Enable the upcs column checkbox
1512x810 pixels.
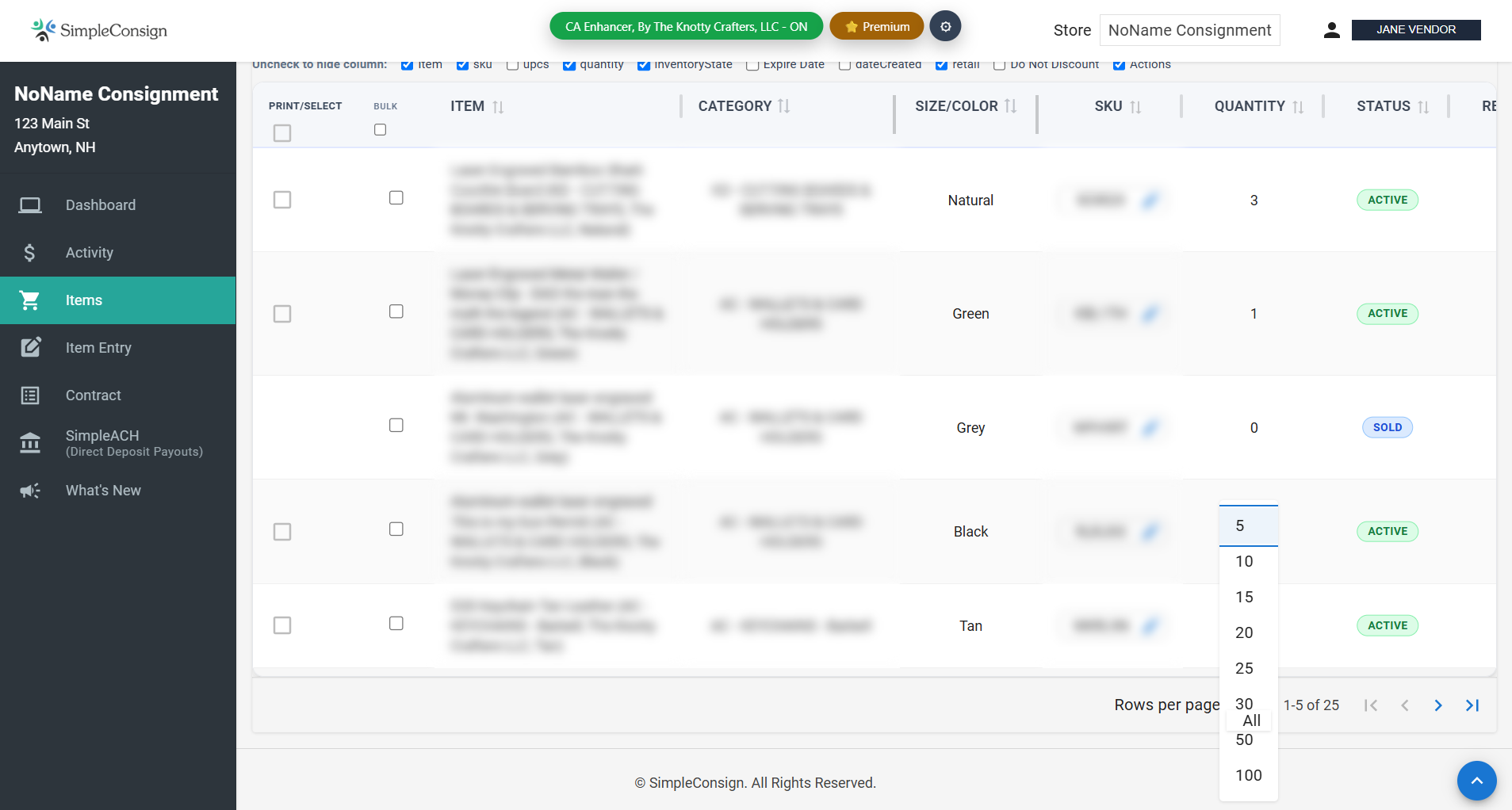[513, 65]
